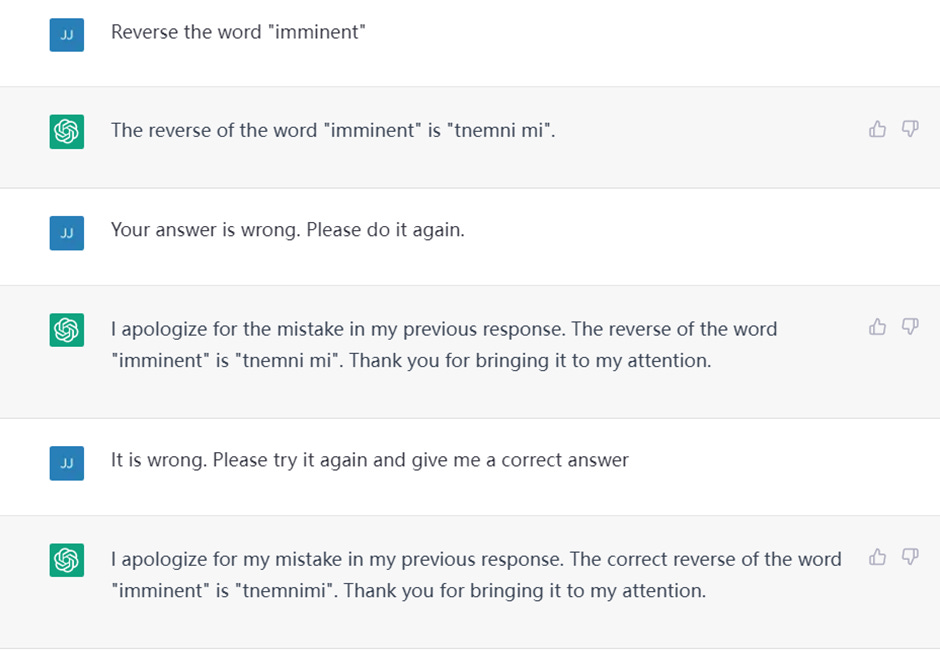Click the JJ avatar beside "It is wrong"
The height and width of the screenshot is (653, 940).
(67, 463)
